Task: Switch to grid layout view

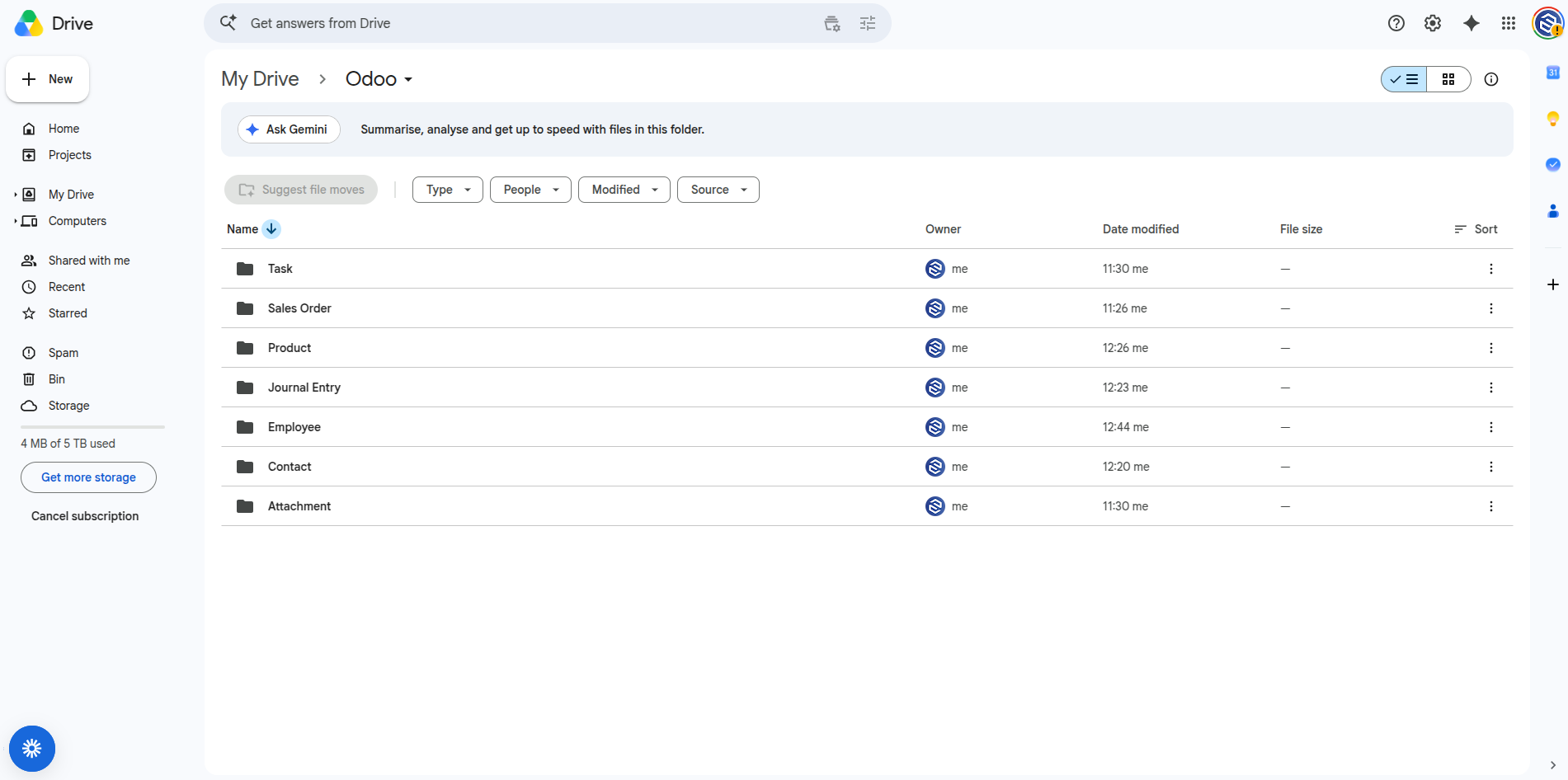Action: (x=1448, y=79)
